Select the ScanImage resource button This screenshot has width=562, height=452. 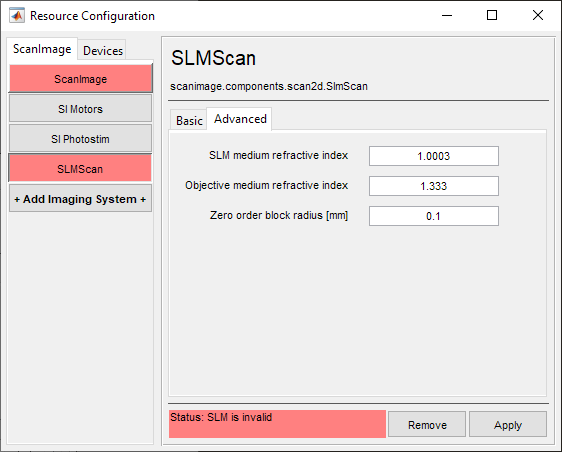[81, 78]
